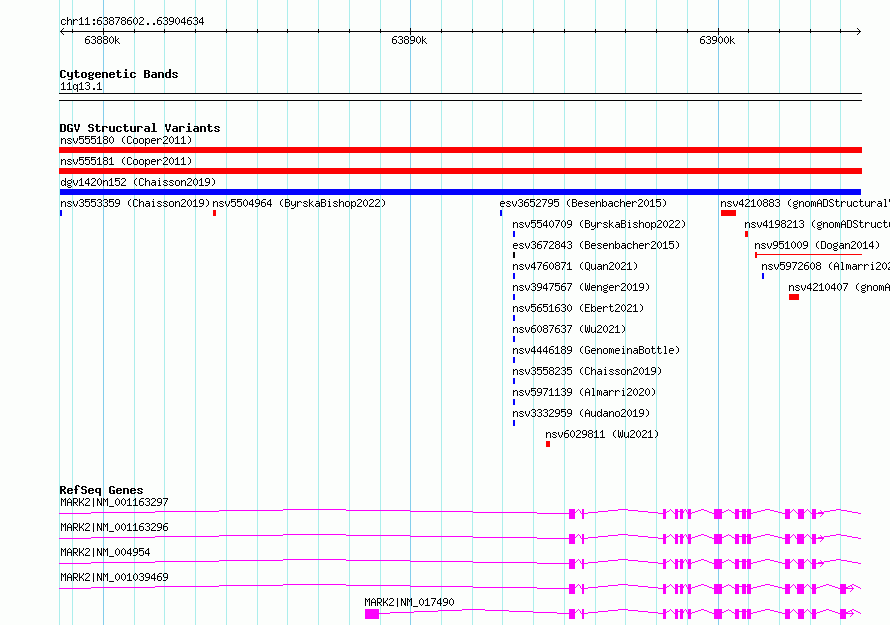This screenshot has height=625, width=890.
Task: Open transcript MARK2|NM_001163297 label
Action: 114,502
